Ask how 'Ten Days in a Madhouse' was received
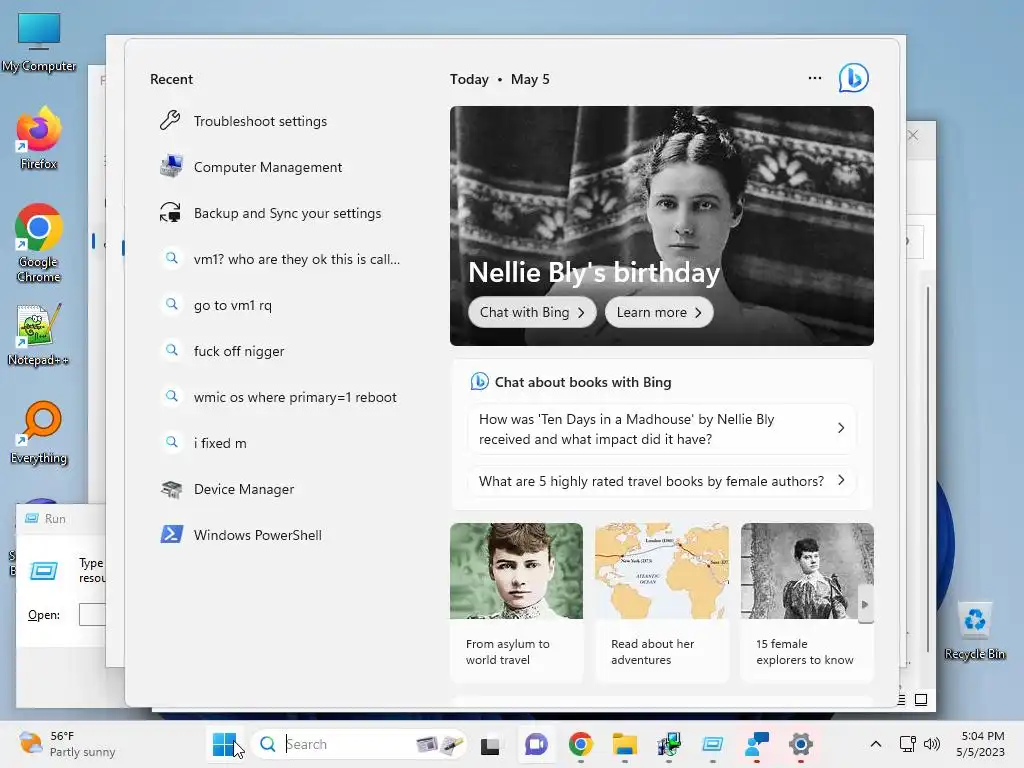Viewport: 1024px width, 768px height. pyautogui.click(x=662, y=429)
